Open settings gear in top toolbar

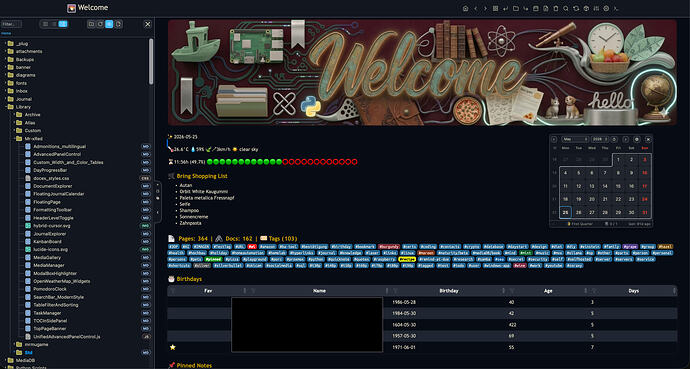pyautogui.click(x=606, y=8)
